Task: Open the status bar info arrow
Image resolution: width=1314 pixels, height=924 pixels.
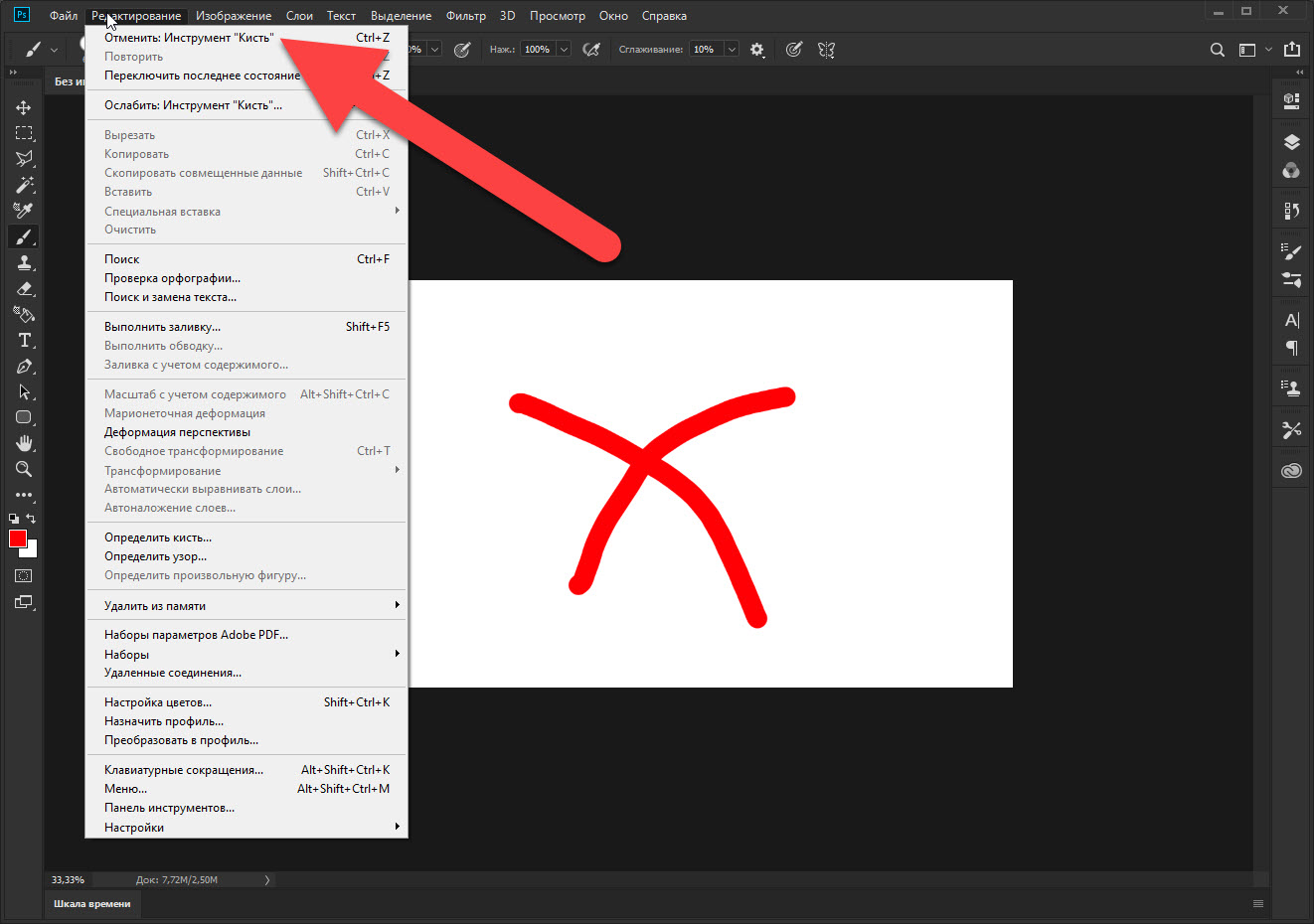Action: click(x=266, y=880)
